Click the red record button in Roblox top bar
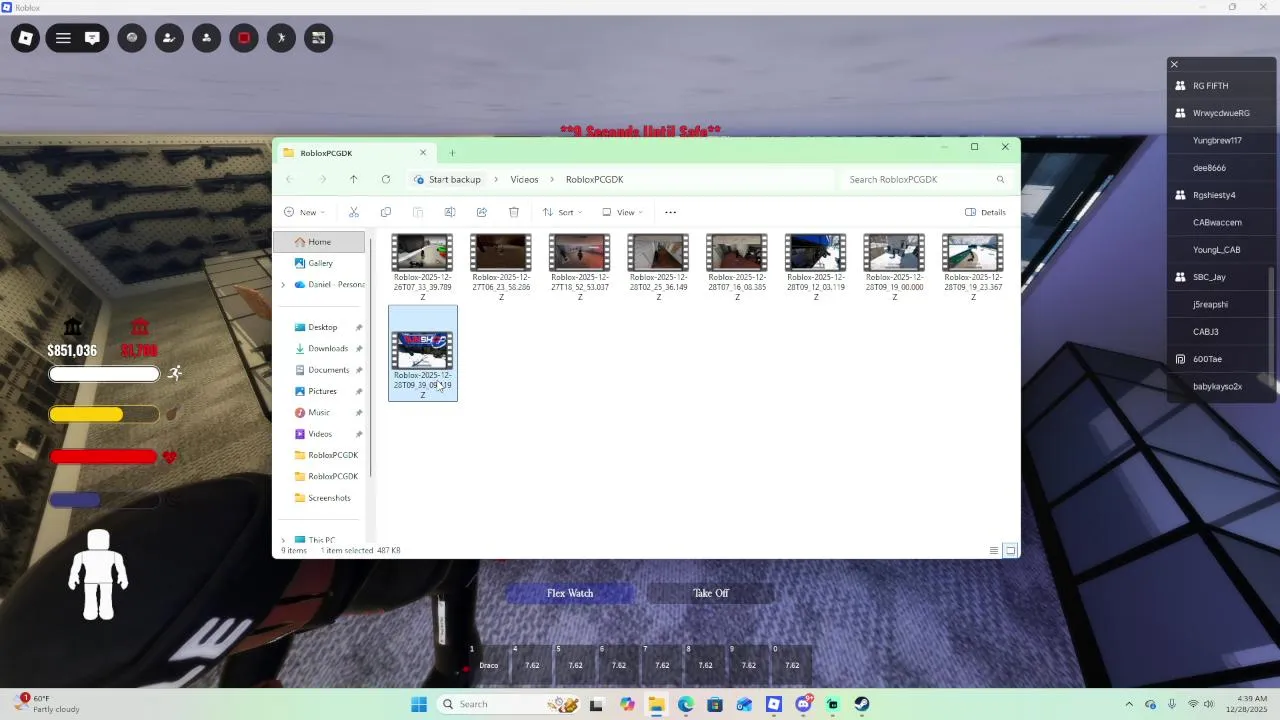Viewport: 1280px width, 720px height. click(x=244, y=38)
